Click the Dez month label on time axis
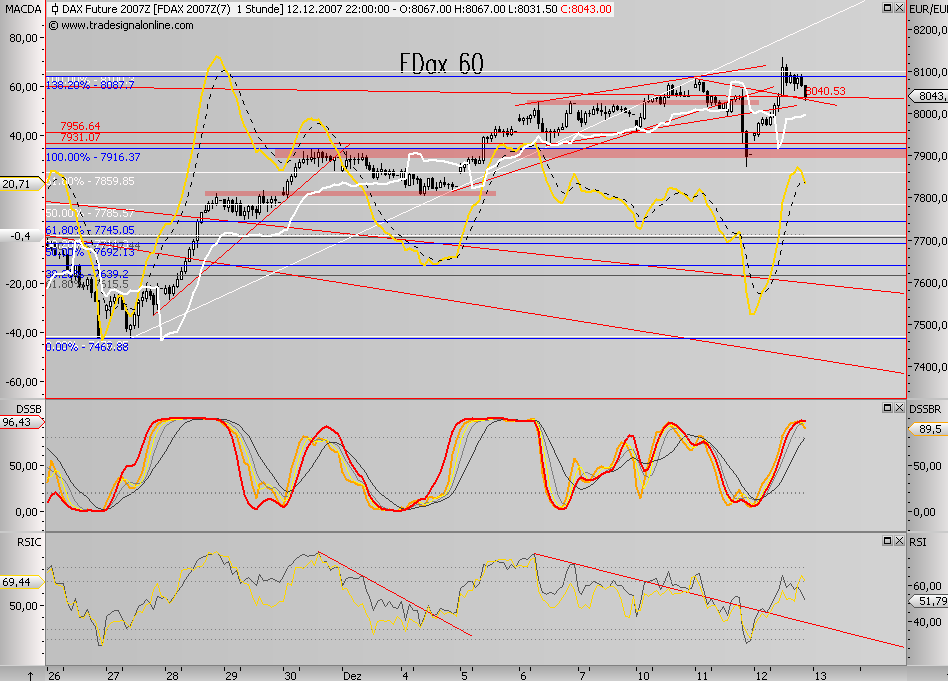 [x=352, y=676]
